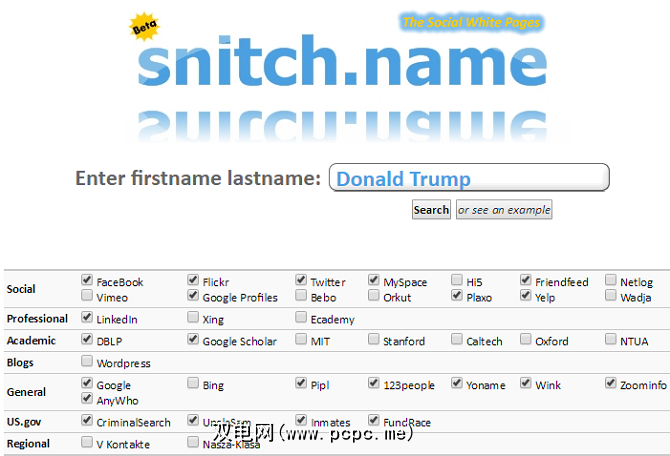Check the Wordpress checkbox
Screen dimensions: 670x456
point(87,361)
